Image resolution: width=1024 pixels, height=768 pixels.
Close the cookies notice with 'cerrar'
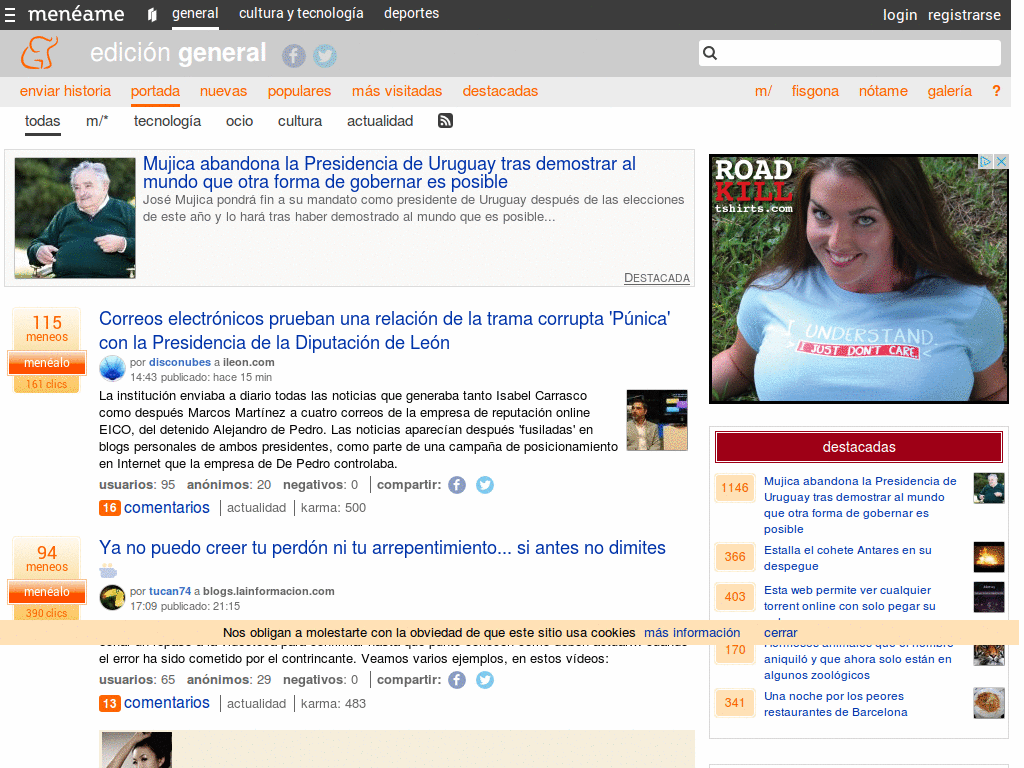coord(780,632)
